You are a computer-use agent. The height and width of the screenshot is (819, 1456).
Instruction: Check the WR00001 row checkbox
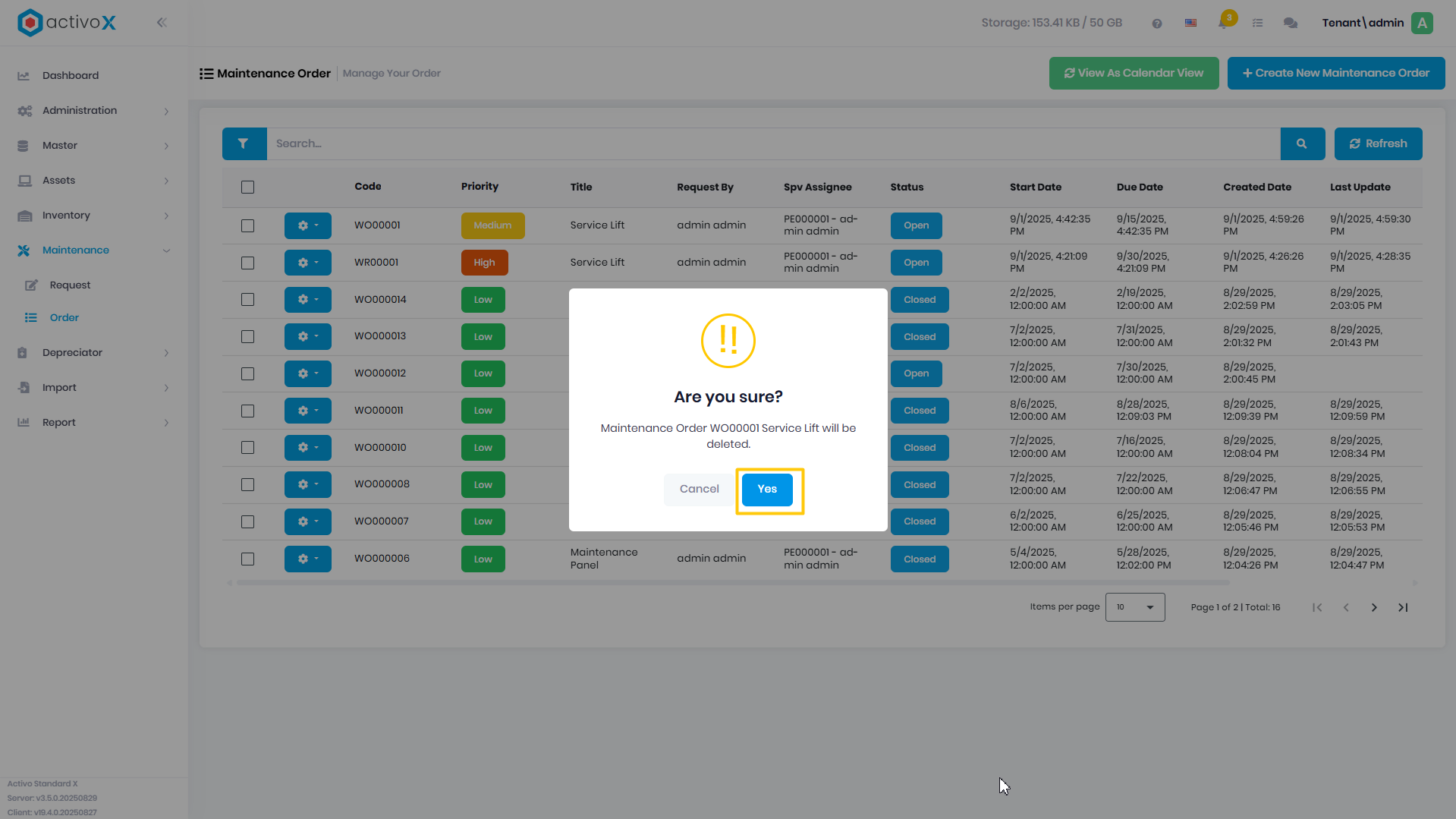[x=247, y=263]
